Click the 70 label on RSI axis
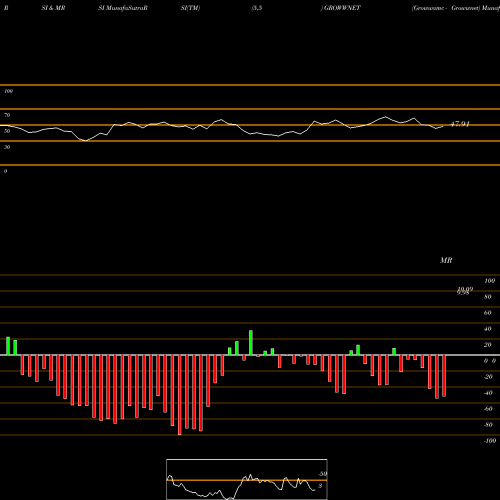500x500 pixels. pyautogui.click(x=7, y=115)
